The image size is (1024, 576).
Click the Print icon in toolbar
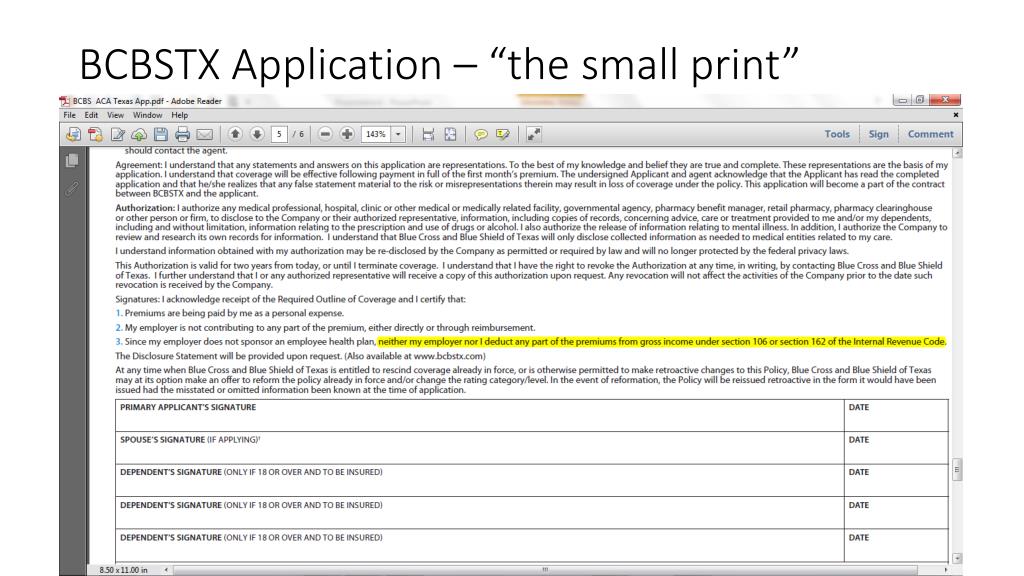[x=183, y=135]
